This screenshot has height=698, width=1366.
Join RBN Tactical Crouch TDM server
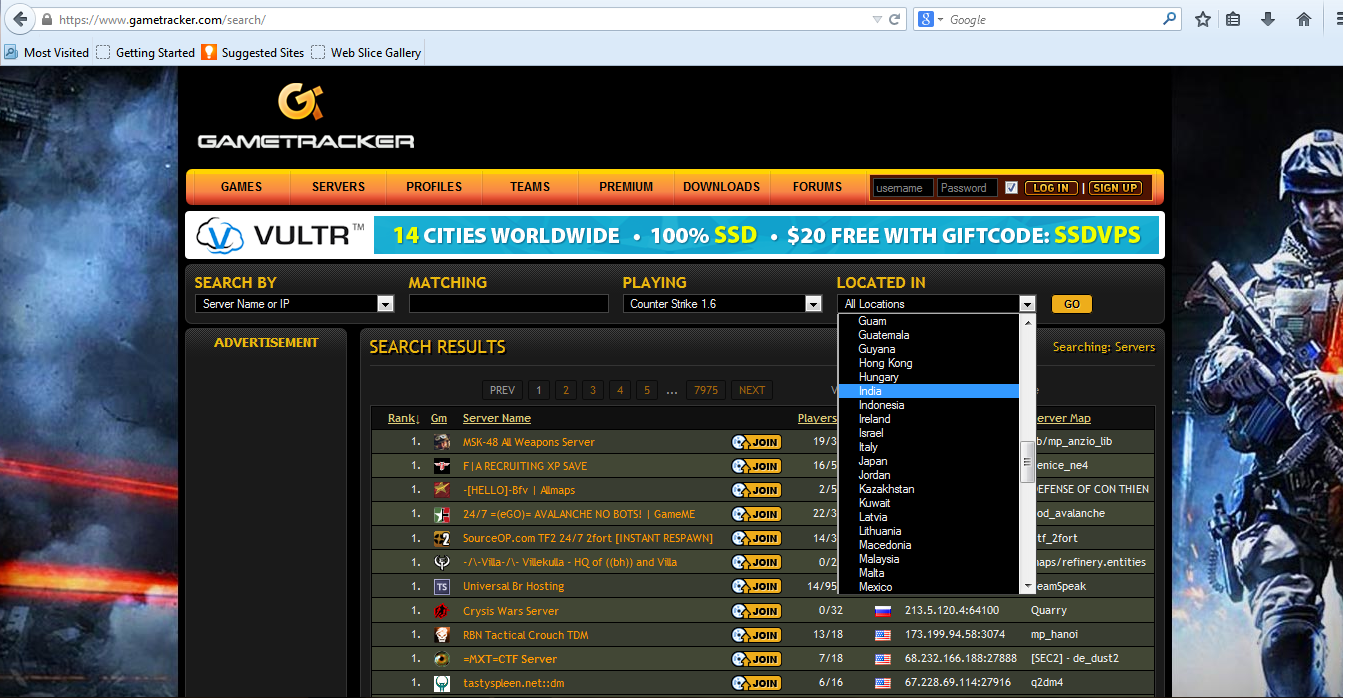pyautogui.click(x=756, y=635)
